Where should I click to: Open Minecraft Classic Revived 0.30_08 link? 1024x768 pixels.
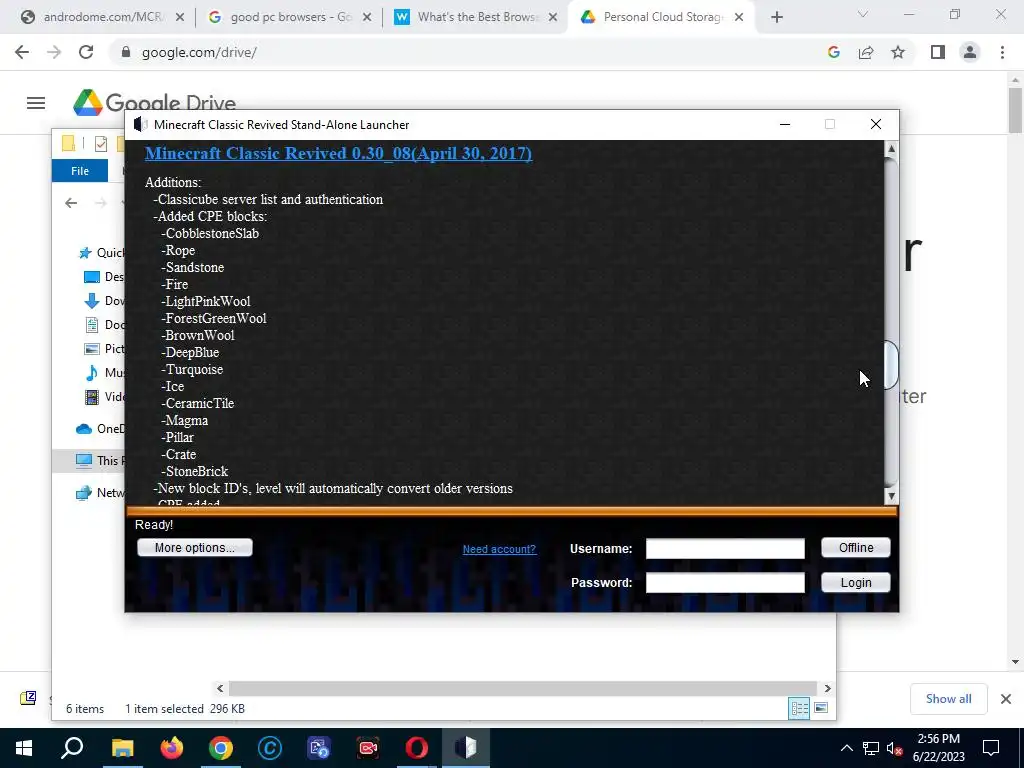tap(338, 153)
